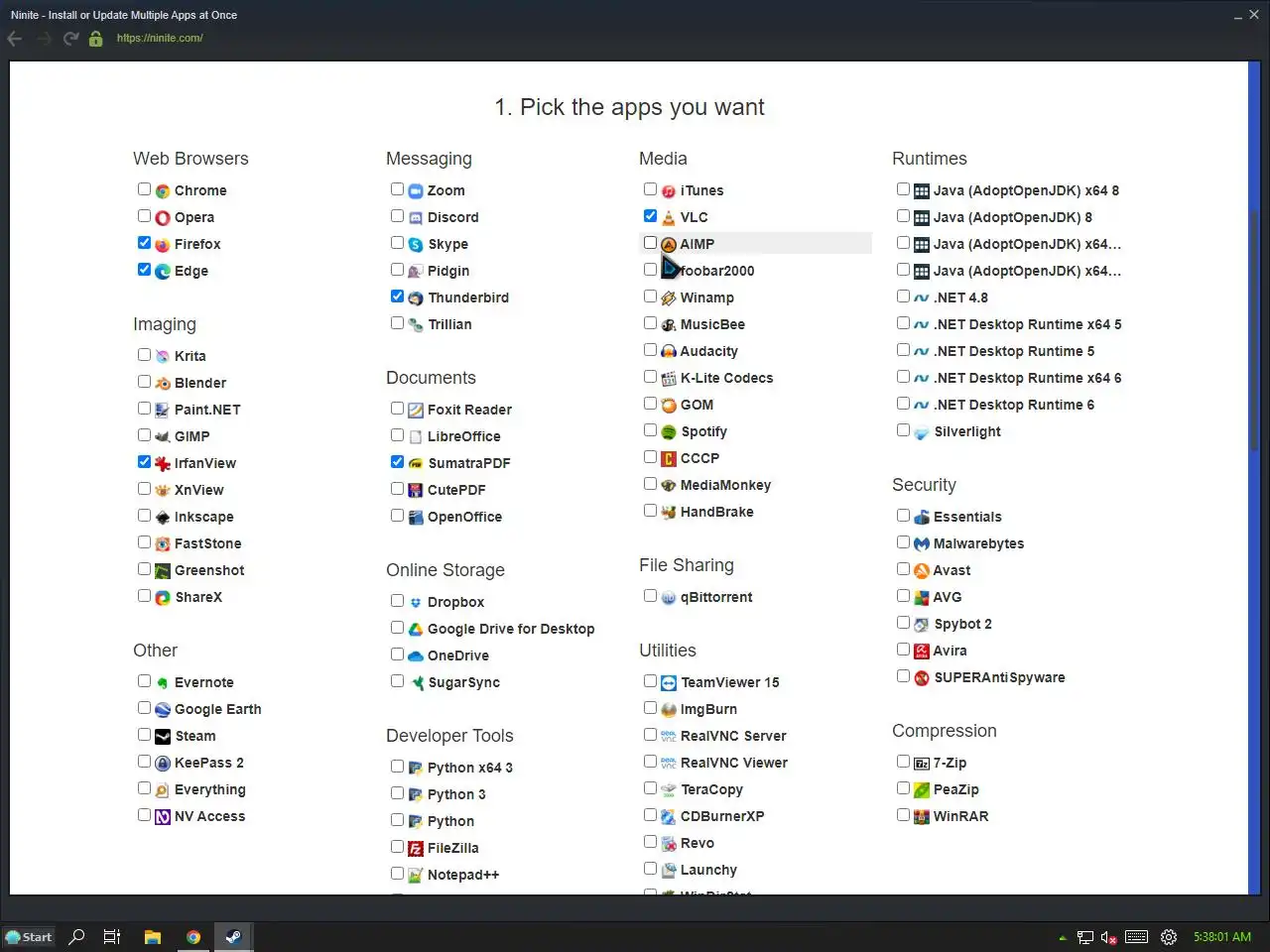Check the Spybot 2 checkbox
Image resolution: width=1270 pixels, height=952 pixels.
click(903, 622)
